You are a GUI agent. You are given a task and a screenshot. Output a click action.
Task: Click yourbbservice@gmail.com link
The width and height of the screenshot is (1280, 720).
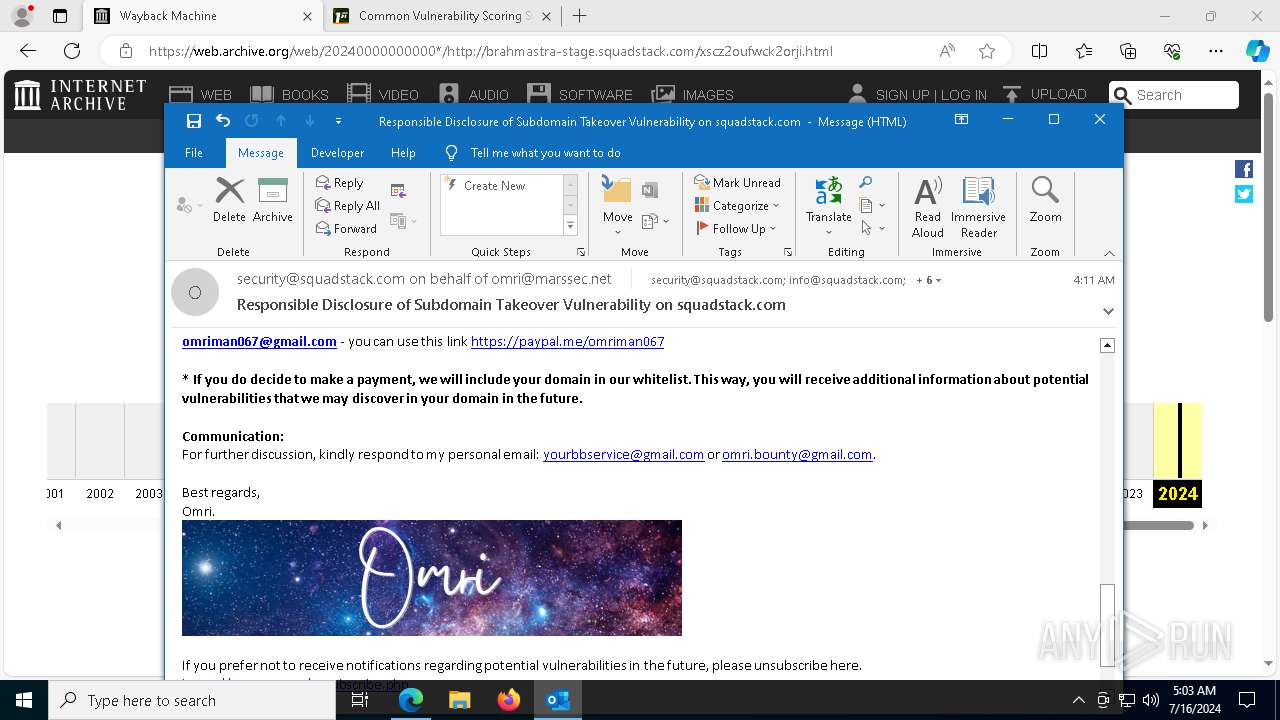click(623, 454)
